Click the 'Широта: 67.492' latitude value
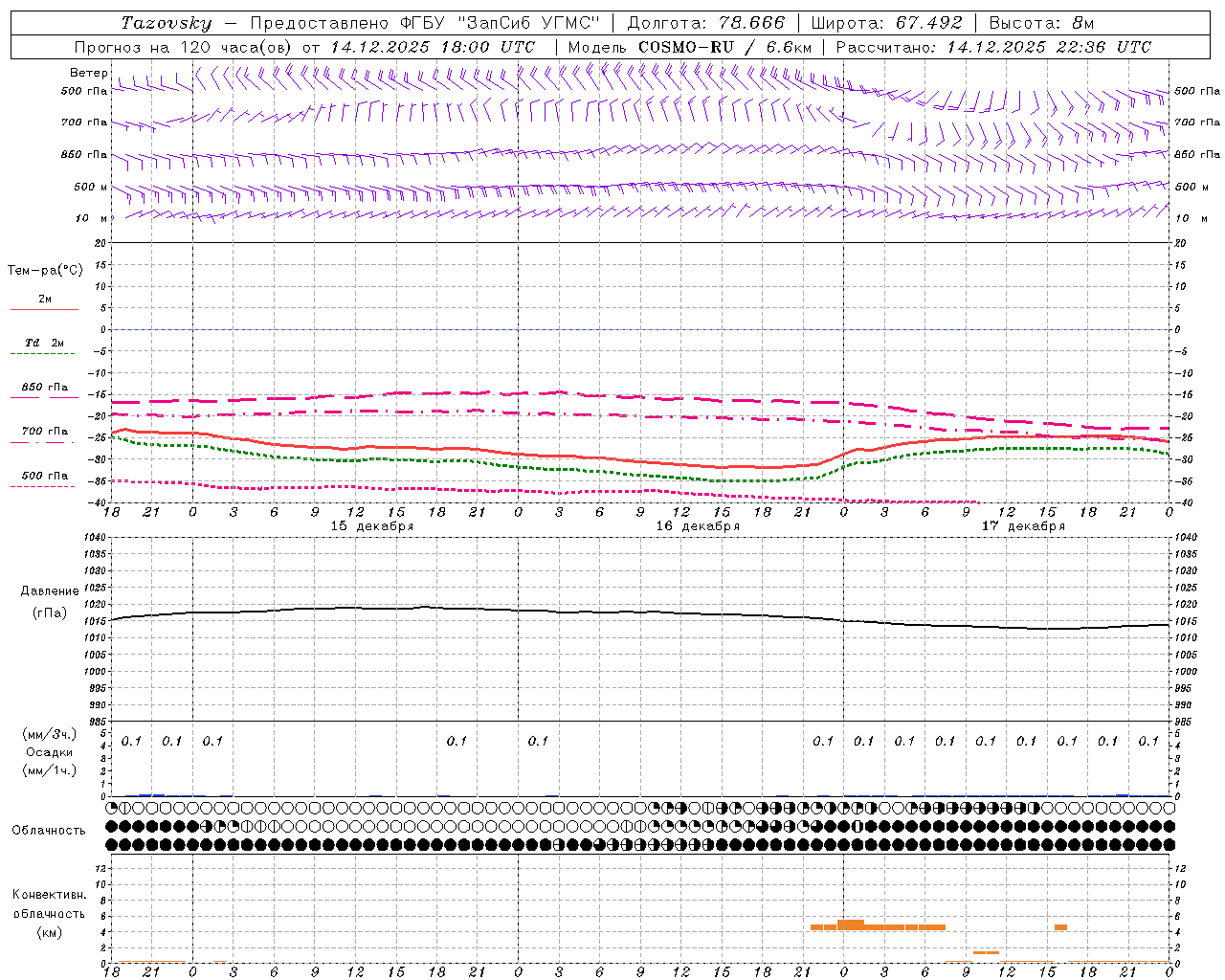The height and width of the screenshot is (980, 1225). 886,23
